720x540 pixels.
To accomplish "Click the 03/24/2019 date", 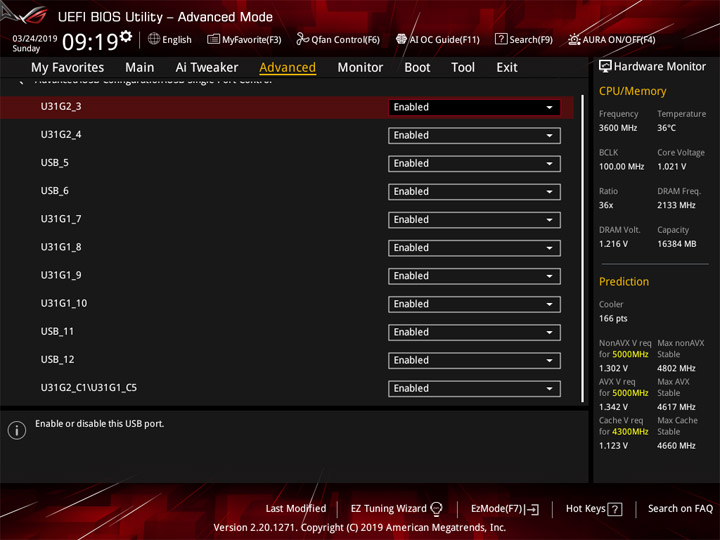I will point(34,39).
